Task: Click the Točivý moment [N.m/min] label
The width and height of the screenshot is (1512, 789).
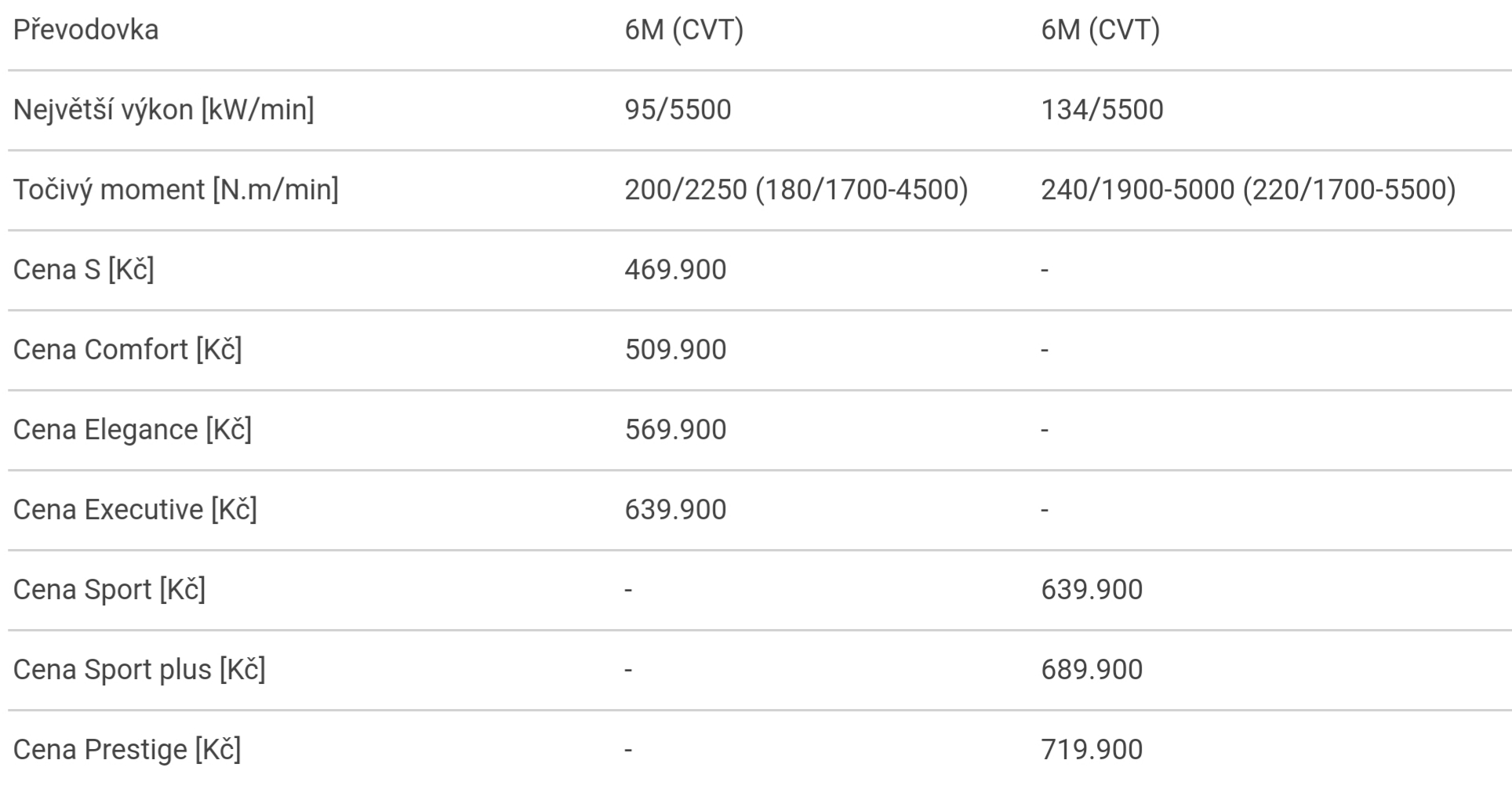Action: point(176,190)
